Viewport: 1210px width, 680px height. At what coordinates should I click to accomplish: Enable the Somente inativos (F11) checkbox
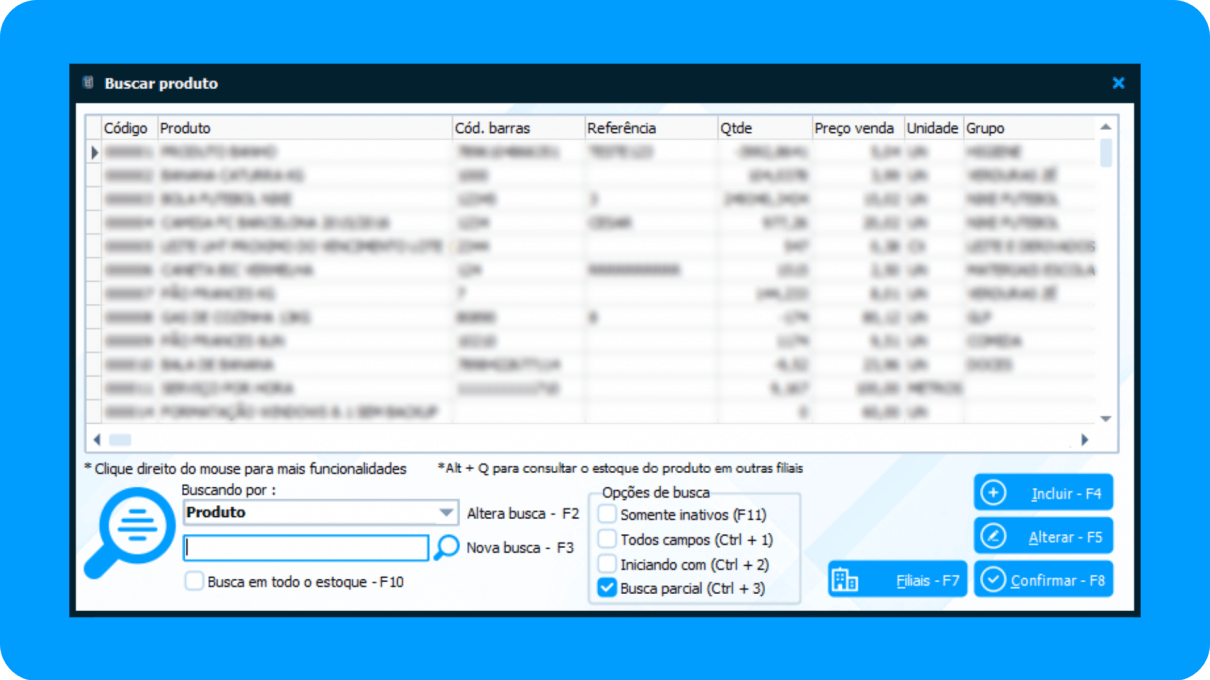point(607,515)
